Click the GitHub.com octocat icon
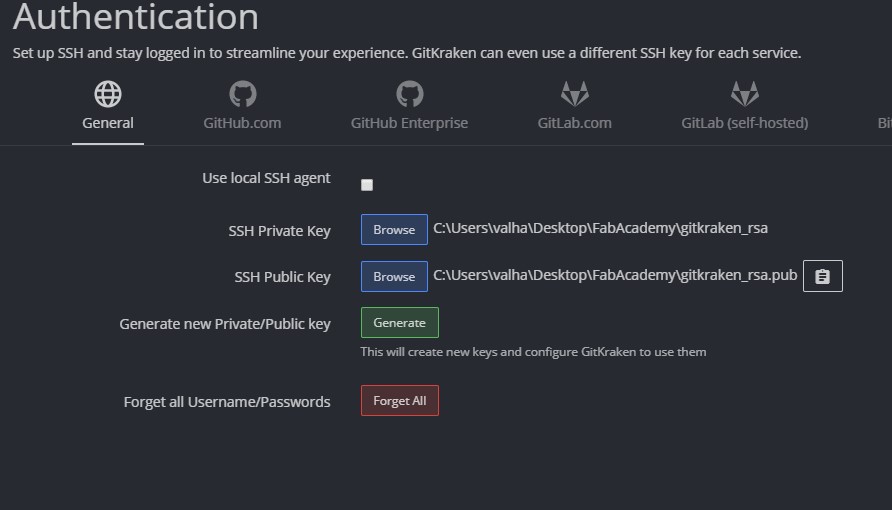 242,94
